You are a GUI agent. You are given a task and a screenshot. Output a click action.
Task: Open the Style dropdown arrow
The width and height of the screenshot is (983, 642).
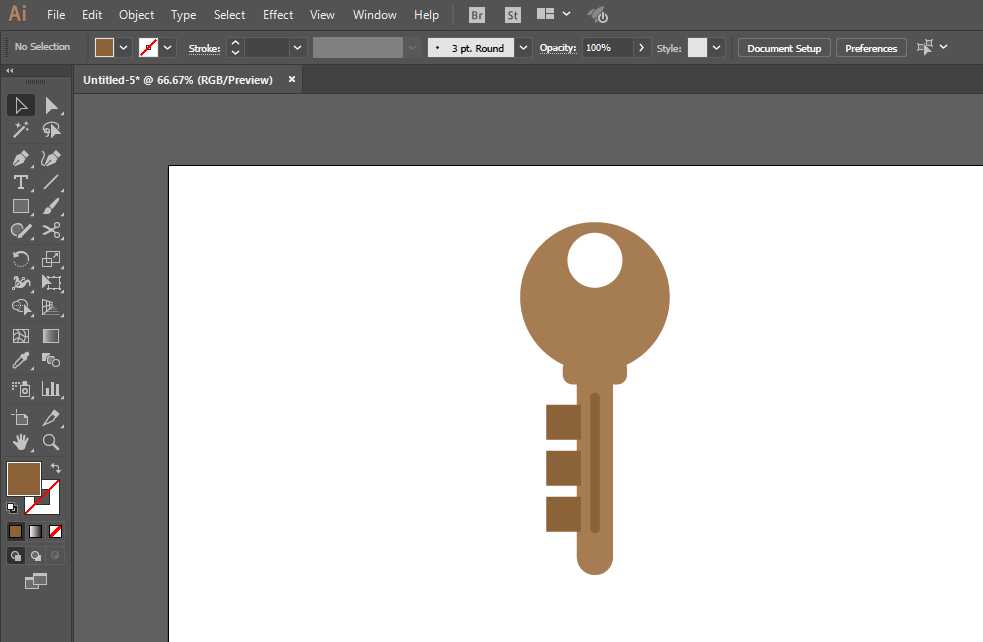[716, 48]
